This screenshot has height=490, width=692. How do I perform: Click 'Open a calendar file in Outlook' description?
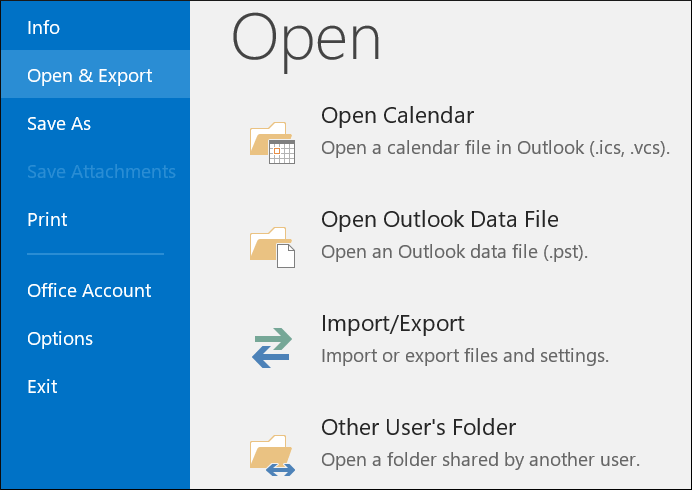tap(495, 148)
